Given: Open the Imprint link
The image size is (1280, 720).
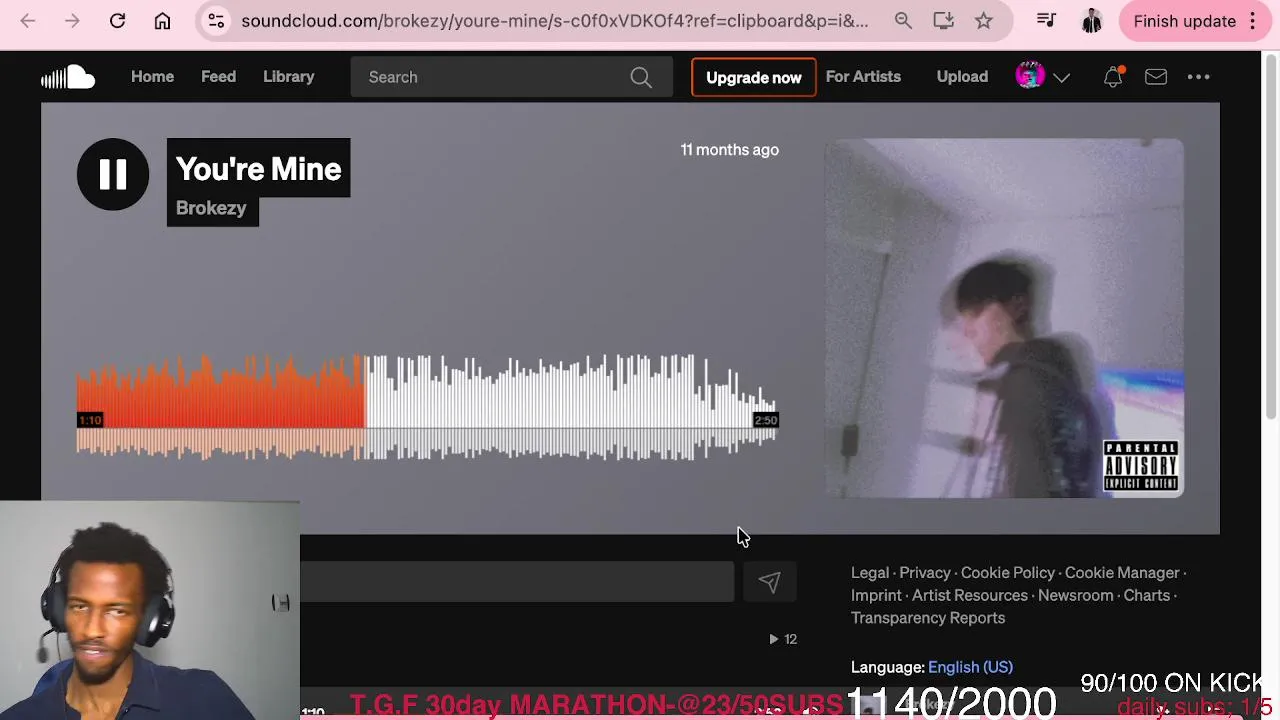Looking at the screenshot, I should point(876,595).
